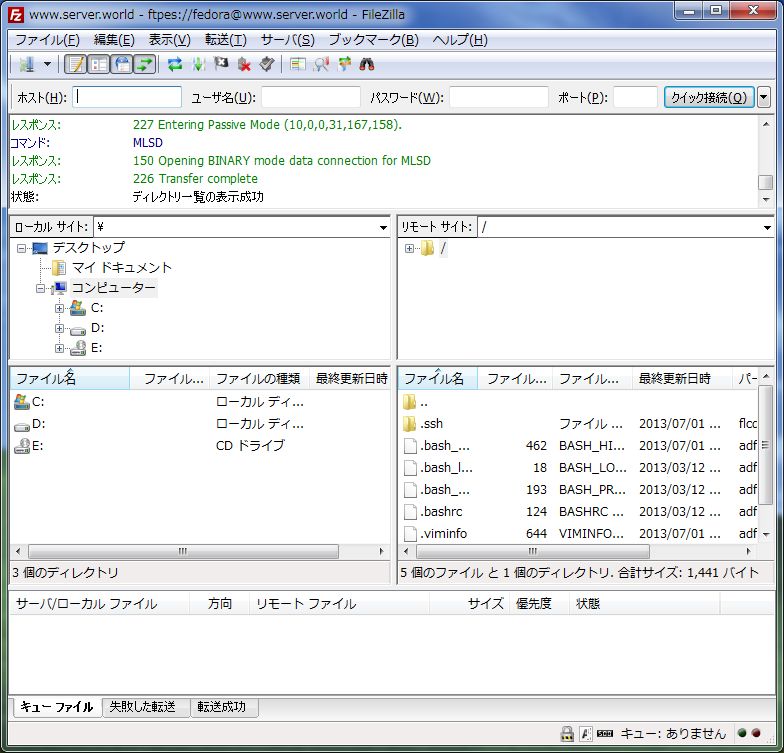Click the cancel current operation icon

220,64
